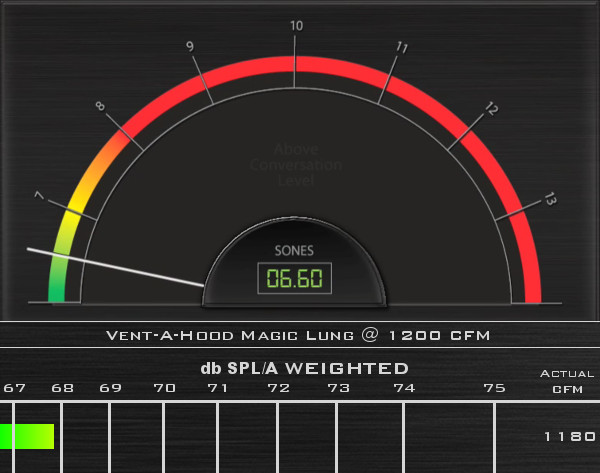Select gauge scale number 7
Screen dimensions: 600x473
39,196
